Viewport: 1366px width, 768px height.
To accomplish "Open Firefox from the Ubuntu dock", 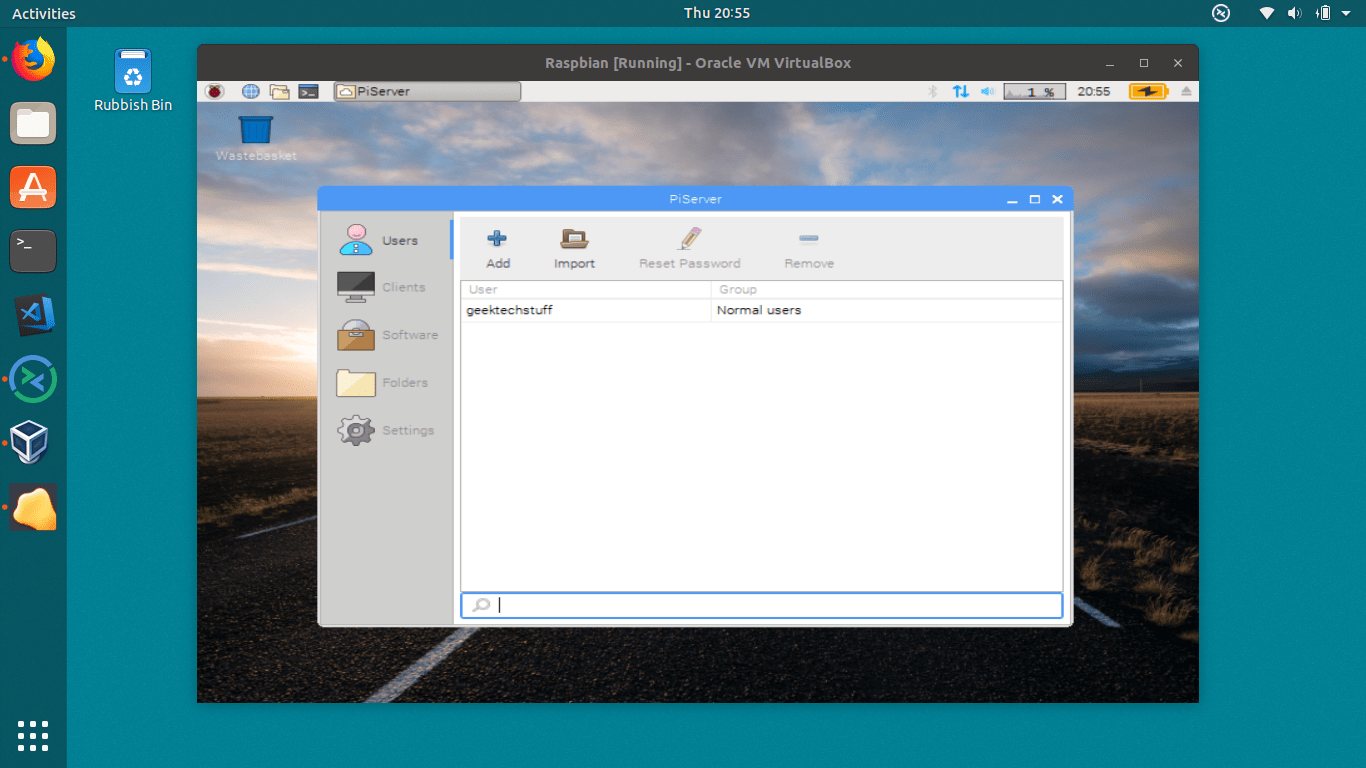I will 33,60.
